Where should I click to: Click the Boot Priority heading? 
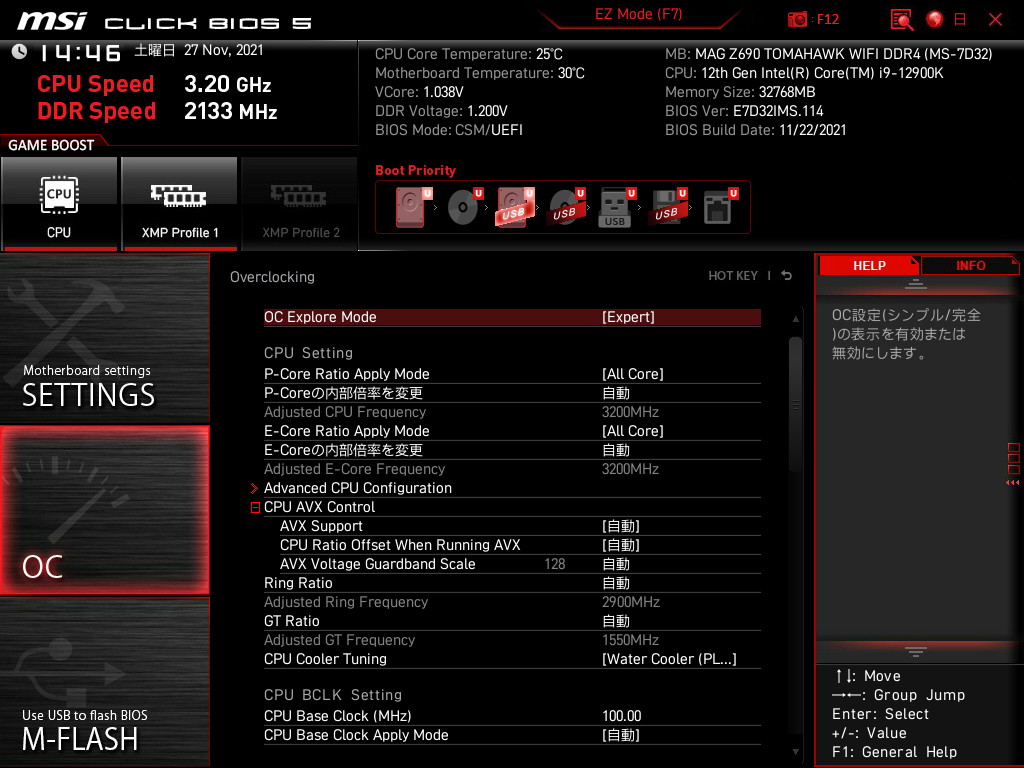415,170
